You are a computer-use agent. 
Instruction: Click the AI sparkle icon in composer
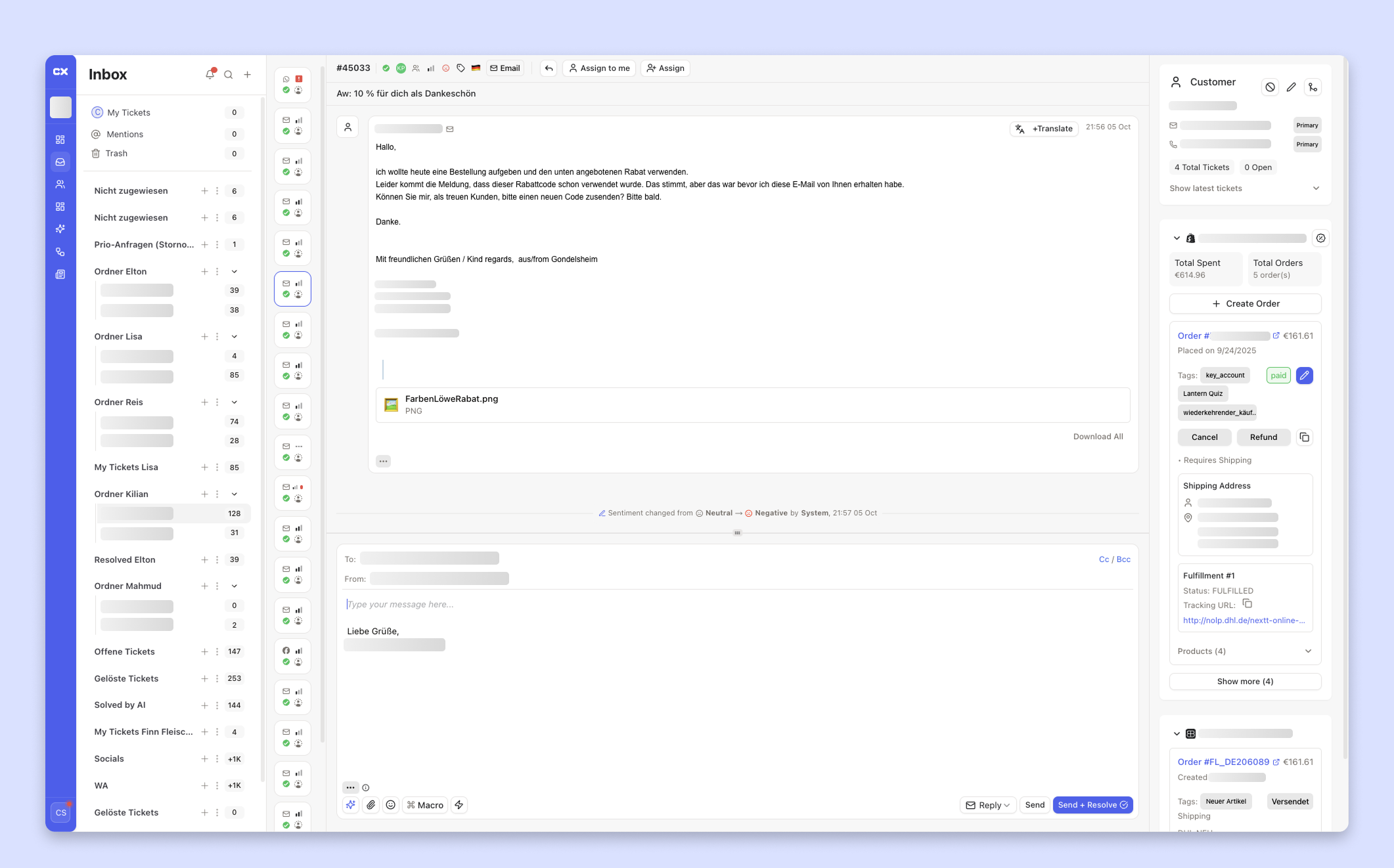351,805
